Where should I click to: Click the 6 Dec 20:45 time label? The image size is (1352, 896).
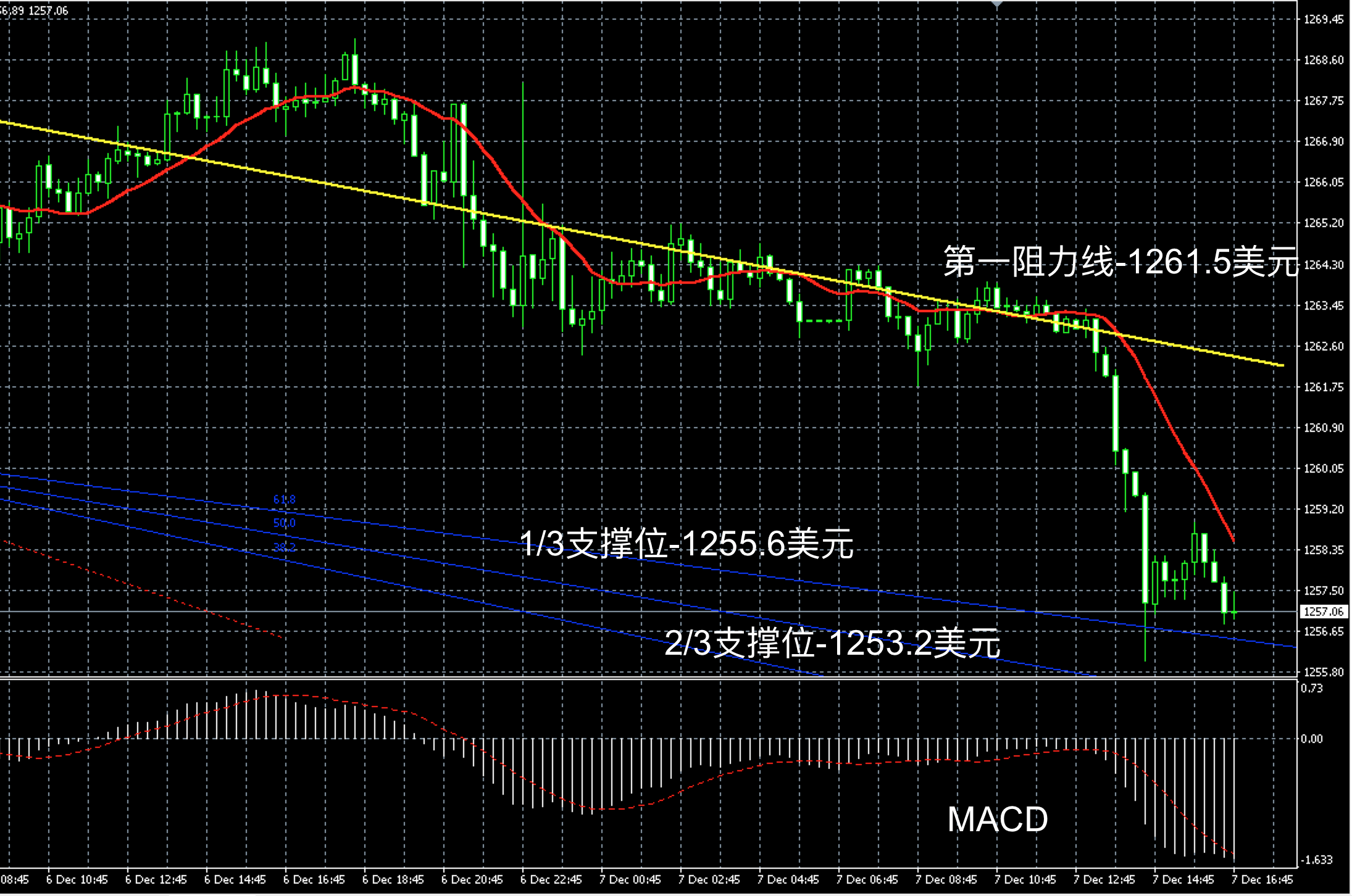coord(472,879)
